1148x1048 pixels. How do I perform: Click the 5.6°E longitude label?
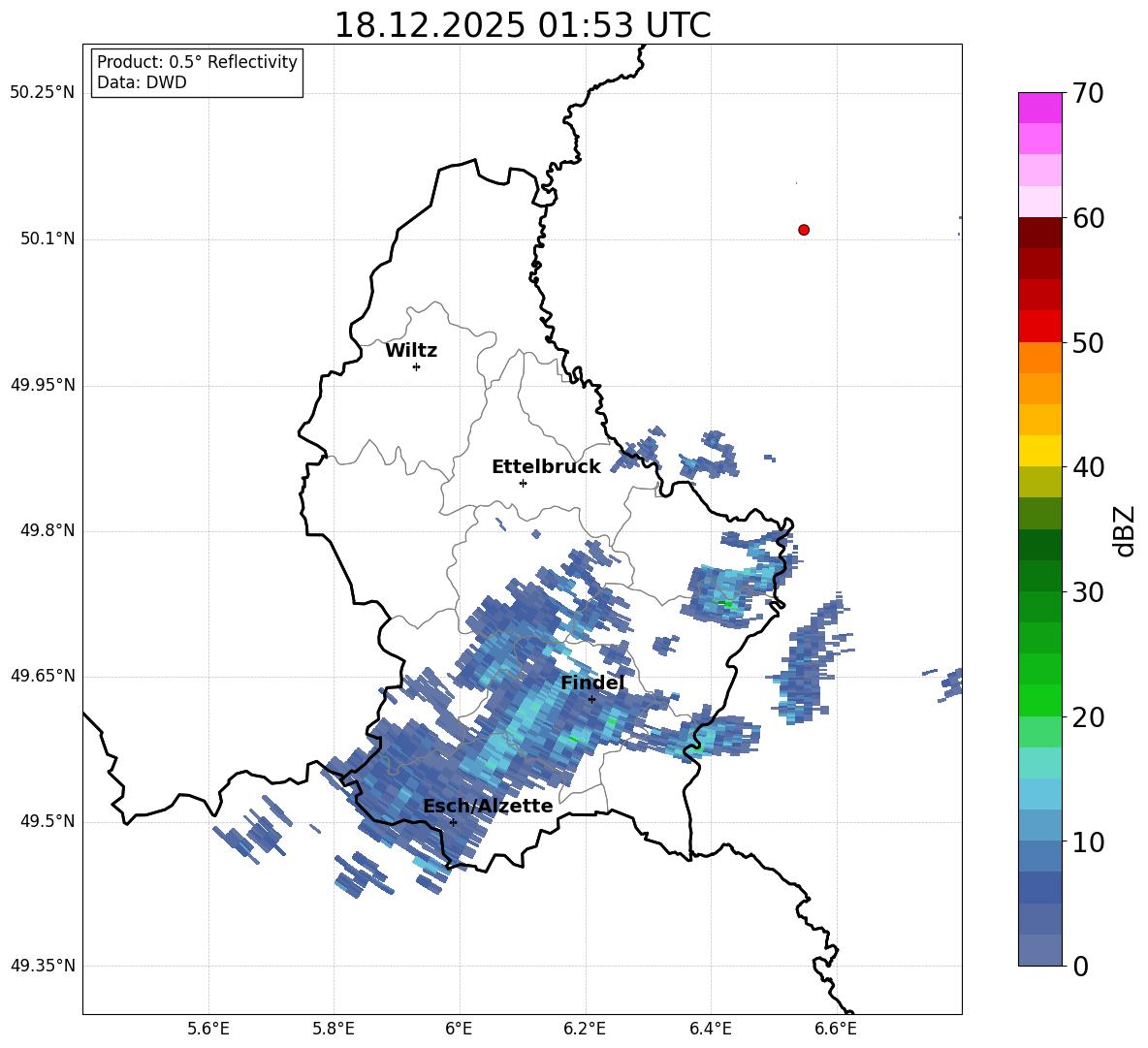[x=208, y=1029]
